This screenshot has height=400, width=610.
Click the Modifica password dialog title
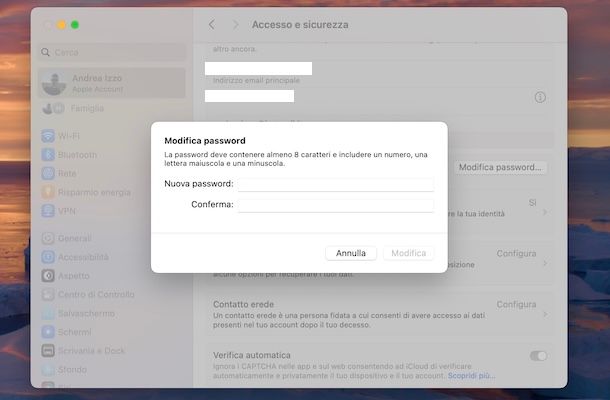click(205, 140)
